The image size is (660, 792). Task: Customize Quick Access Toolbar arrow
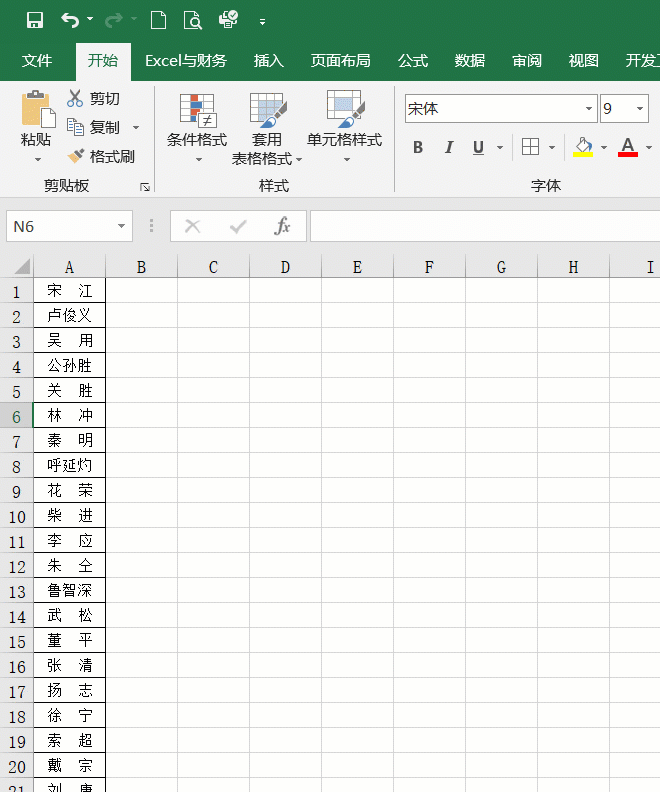262,22
